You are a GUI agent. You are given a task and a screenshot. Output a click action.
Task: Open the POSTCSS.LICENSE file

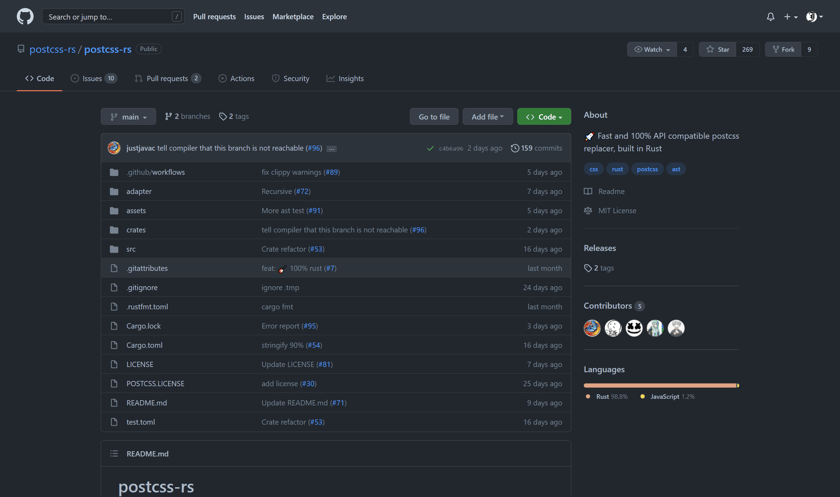coord(155,383)
